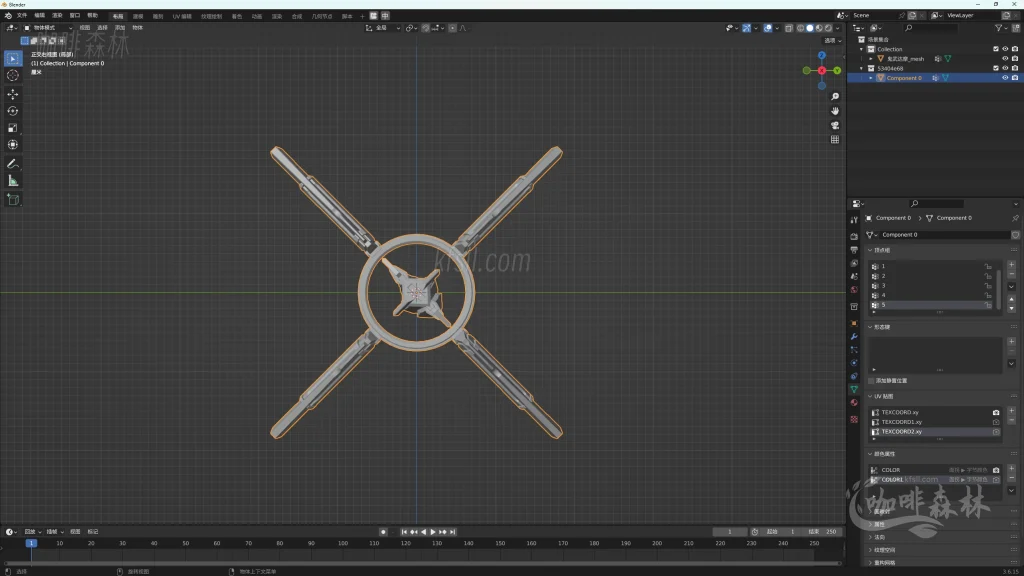Screen dimensions: 1024x576
Task: Select TEXCOORD.xy UV map entry
Action: [900, 412]
